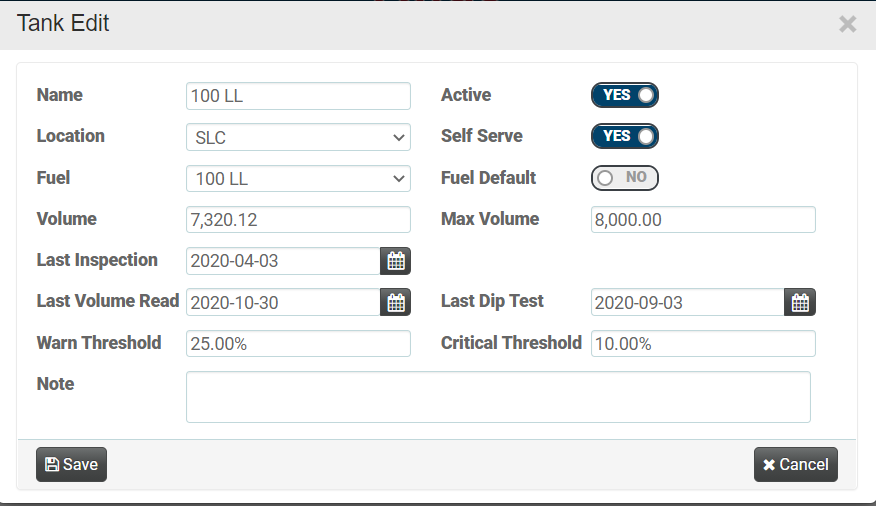Select the Last Dip Test date field
This screenshot has height=506, width=876.
[688, 302]
